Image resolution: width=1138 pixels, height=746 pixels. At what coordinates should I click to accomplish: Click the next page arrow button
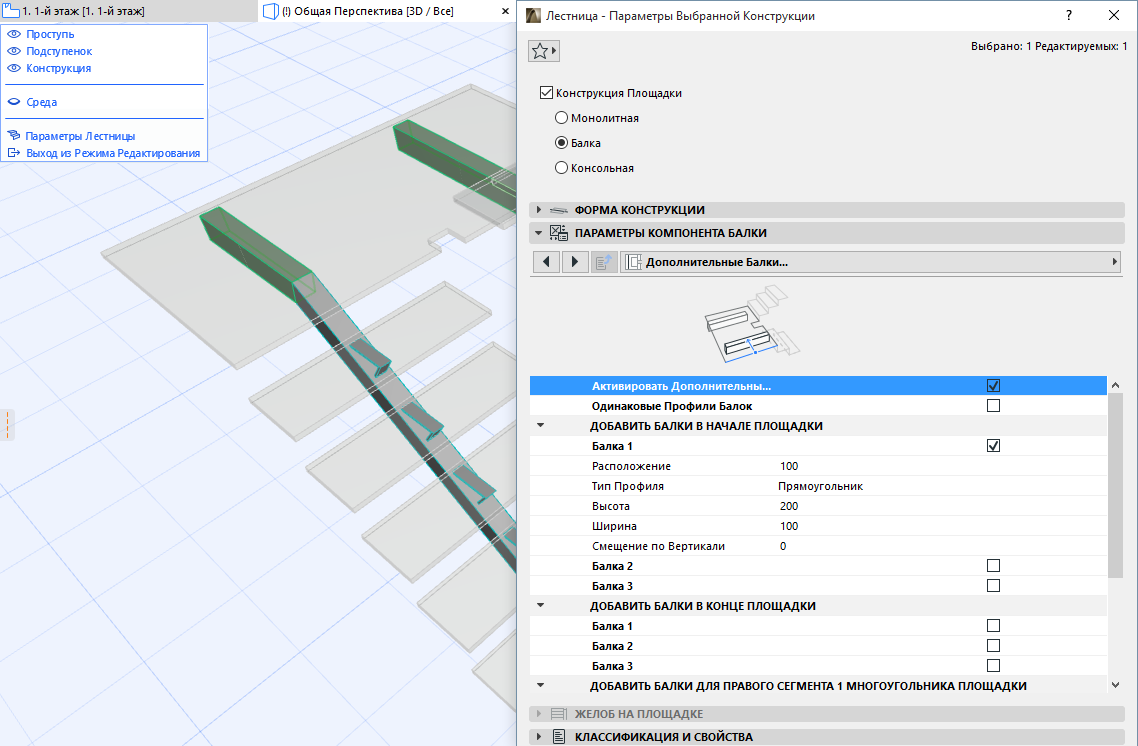tap(575, 262)
